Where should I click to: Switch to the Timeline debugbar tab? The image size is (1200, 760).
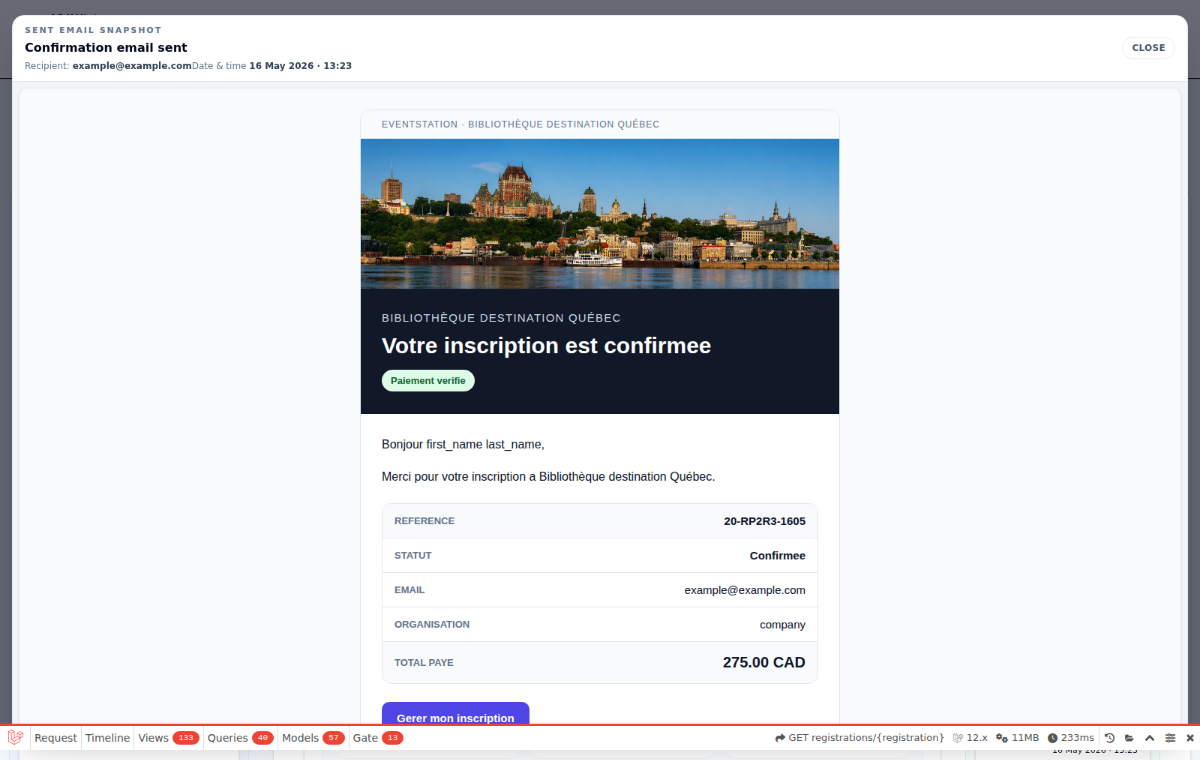[107, 738]
